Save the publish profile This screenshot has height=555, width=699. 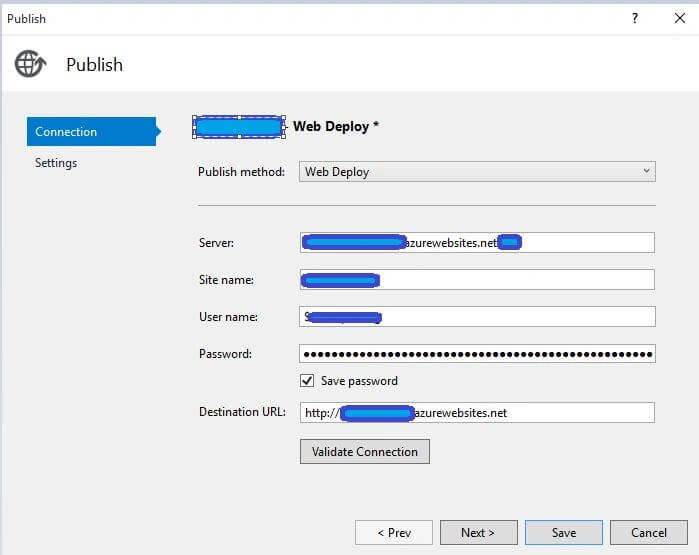click(x=564, y=533)
